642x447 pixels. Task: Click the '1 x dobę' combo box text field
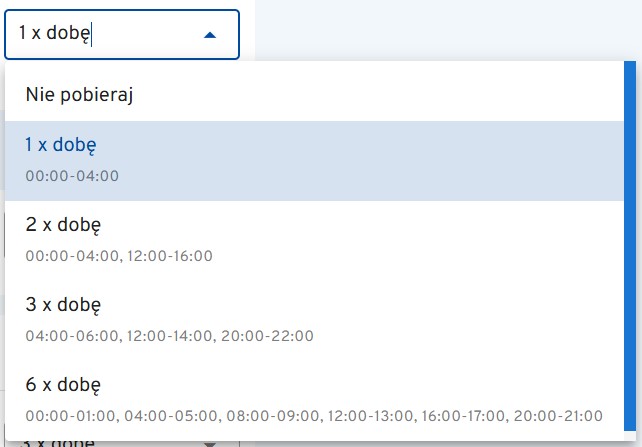[x=100, y=34]
